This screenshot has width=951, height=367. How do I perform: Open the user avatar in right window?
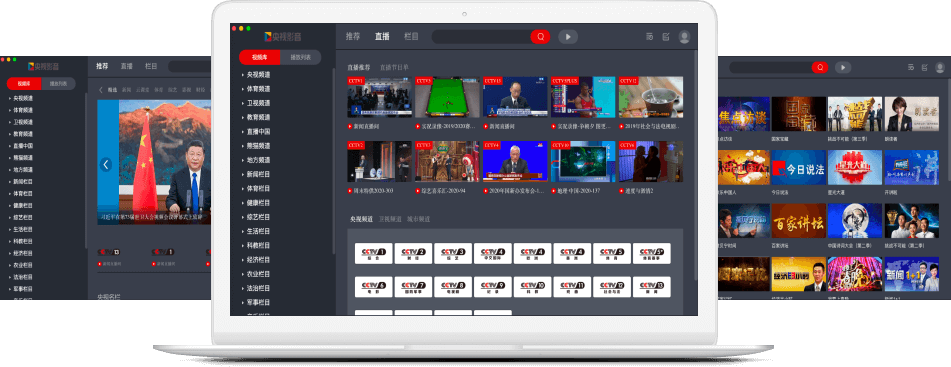pos(939,67)
